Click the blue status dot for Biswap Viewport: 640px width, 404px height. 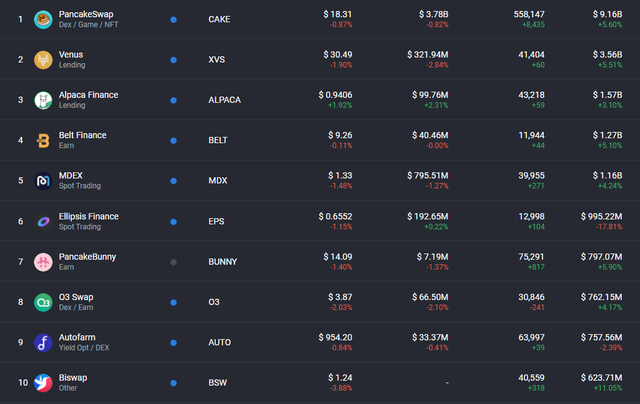pyautogui.click(x=173, y=383)
